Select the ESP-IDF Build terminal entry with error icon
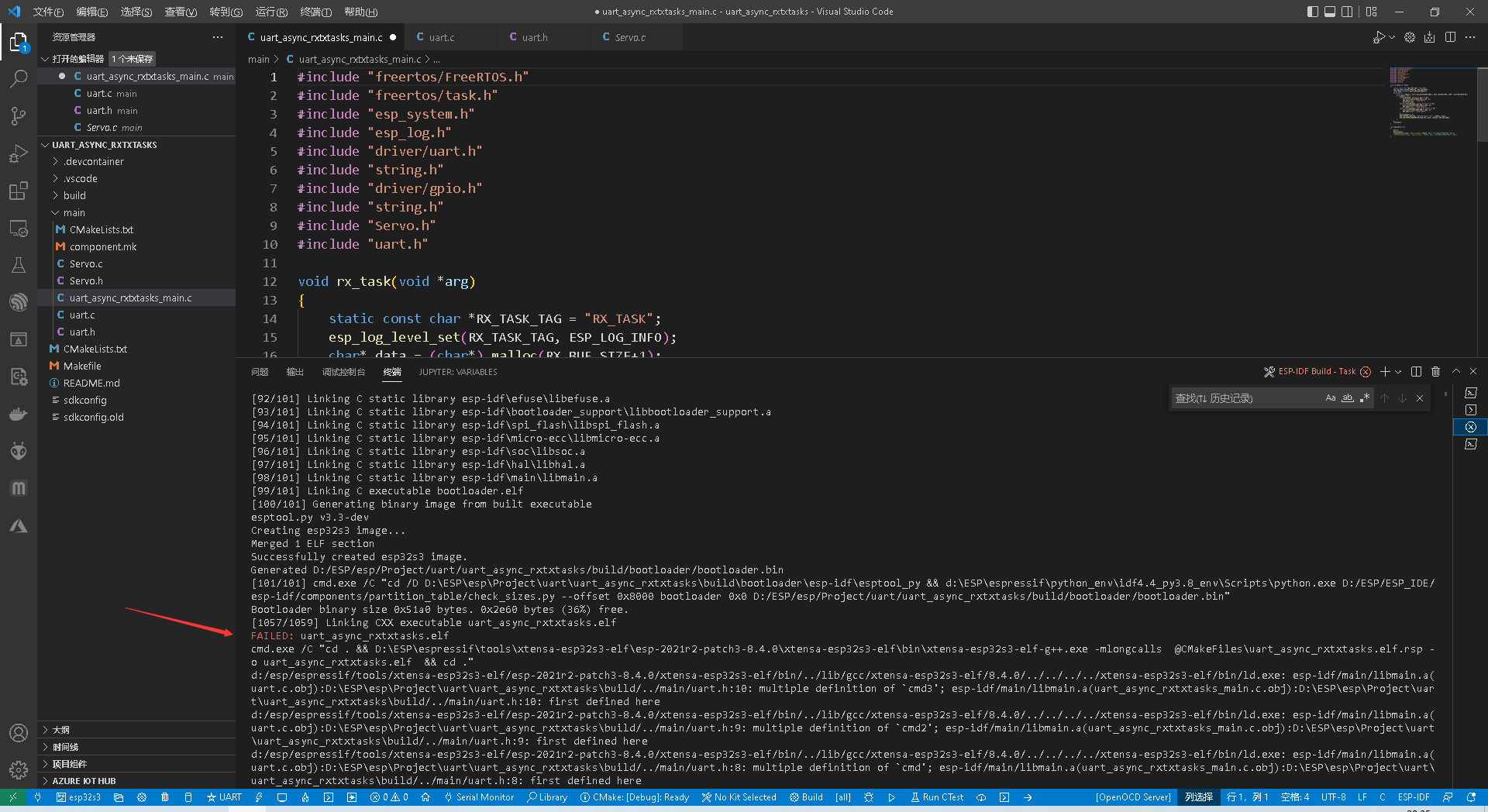 click(x=1471, y=427)
